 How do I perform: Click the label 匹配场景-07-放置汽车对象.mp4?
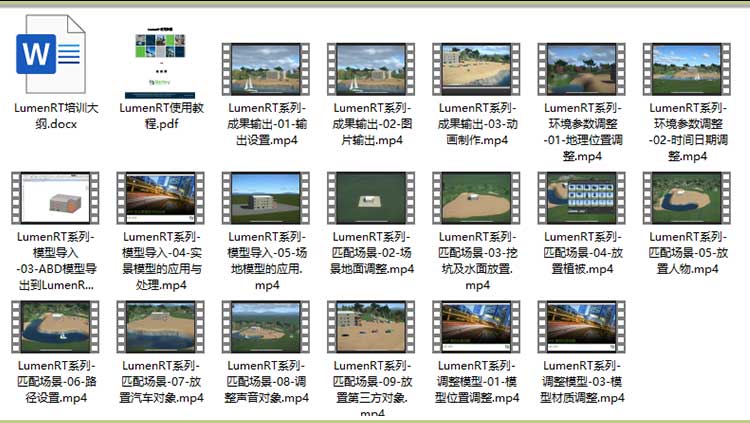click(x=162, y=381)
